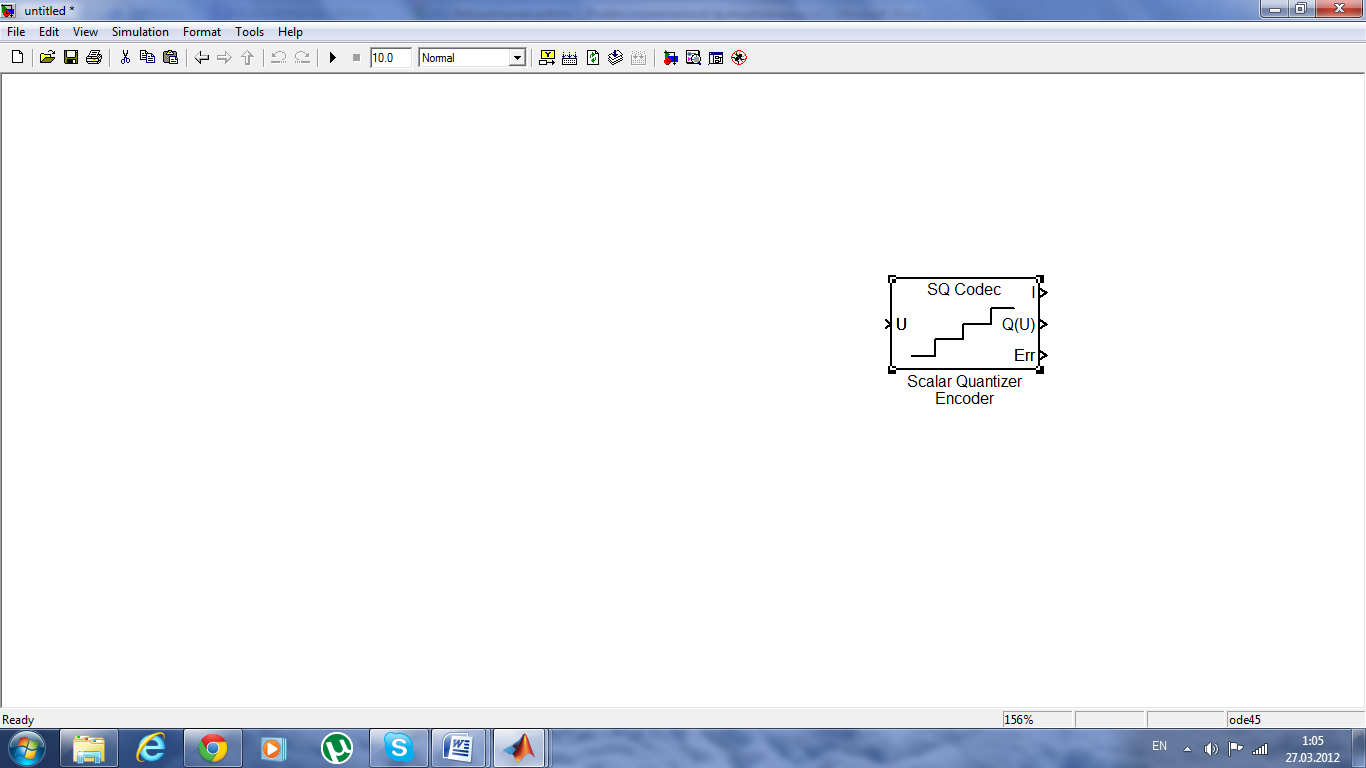
Task: Open a model file via the Open folder icon
Action: tap(47, 58)
